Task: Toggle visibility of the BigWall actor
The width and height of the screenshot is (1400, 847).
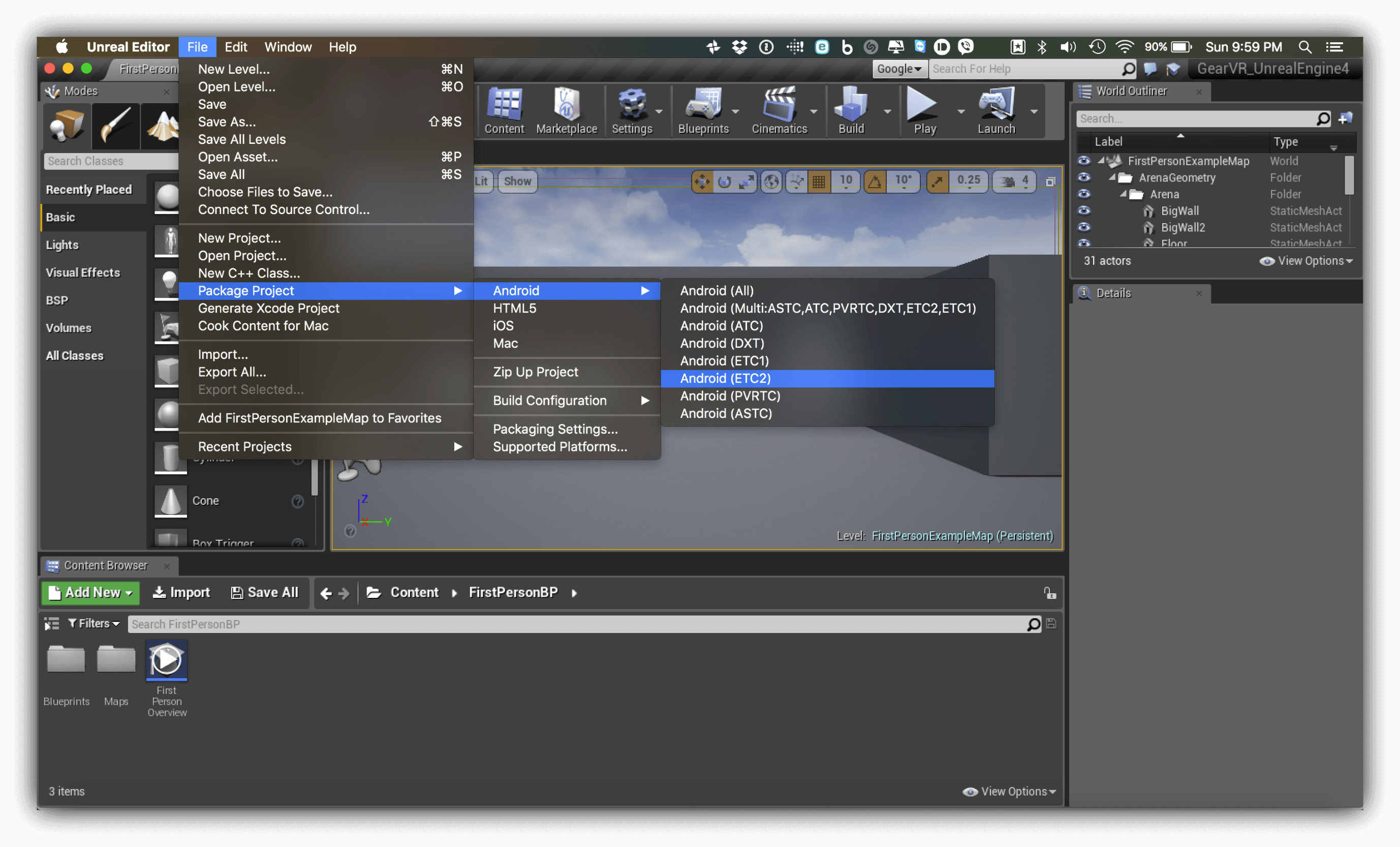Action: 1083,211
